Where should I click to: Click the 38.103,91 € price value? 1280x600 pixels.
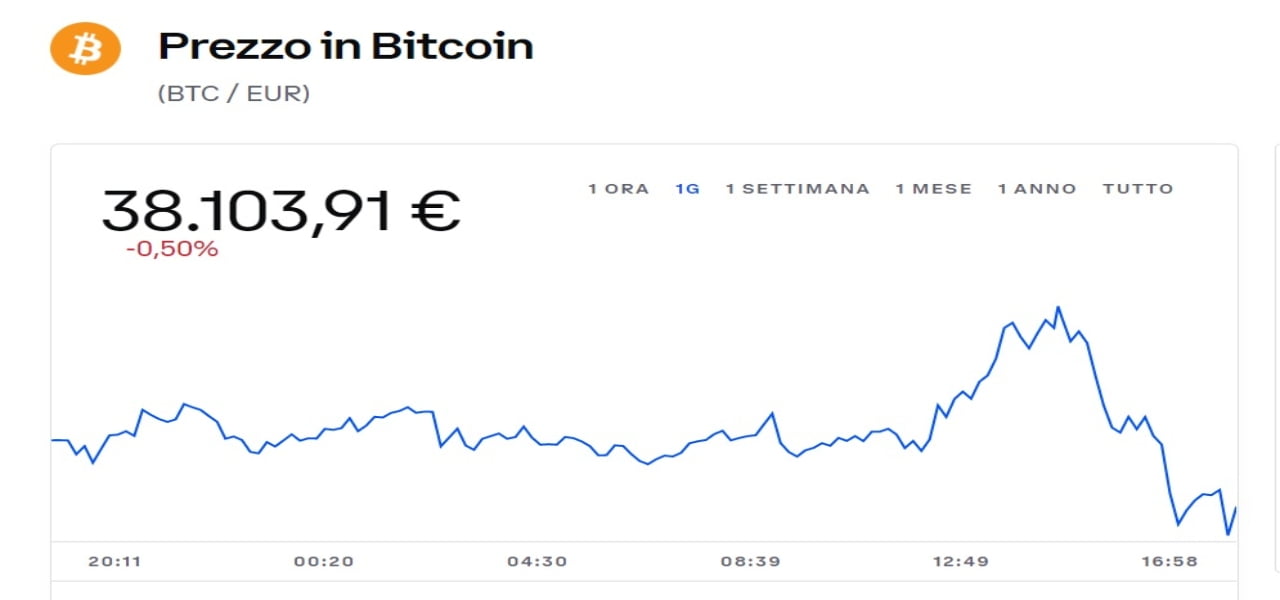[x=280, y=210]
